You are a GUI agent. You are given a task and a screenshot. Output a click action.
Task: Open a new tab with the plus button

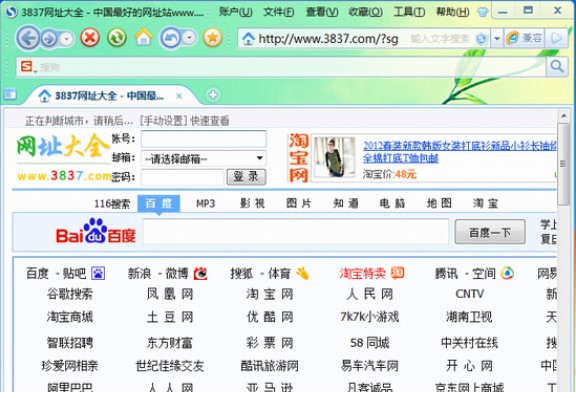pos(213,95)
